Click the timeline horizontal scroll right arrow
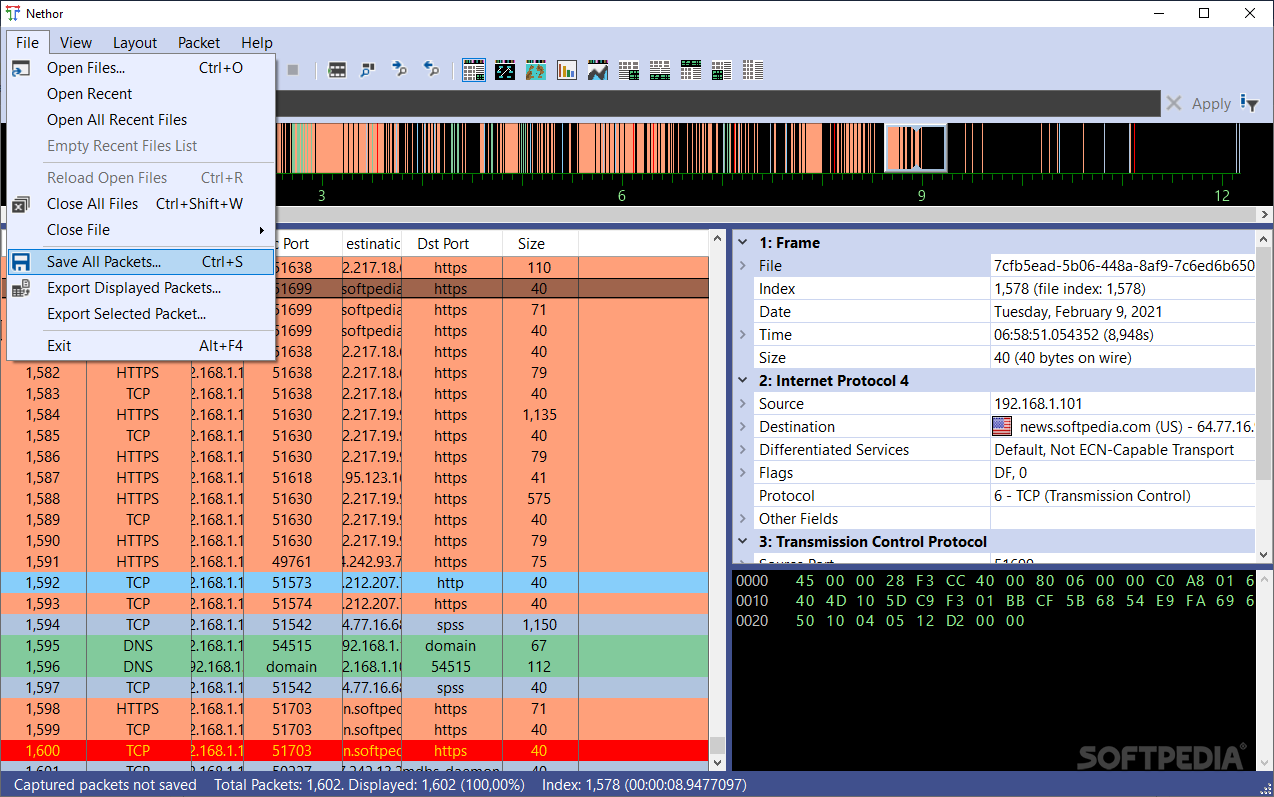This screenshot has height=797, width=1274. coord(1265,215)
